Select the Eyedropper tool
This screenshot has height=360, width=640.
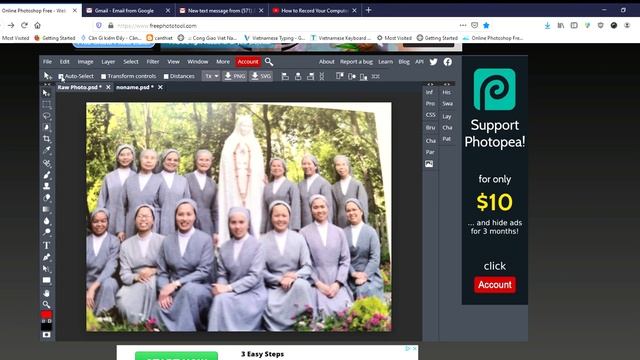47,150
